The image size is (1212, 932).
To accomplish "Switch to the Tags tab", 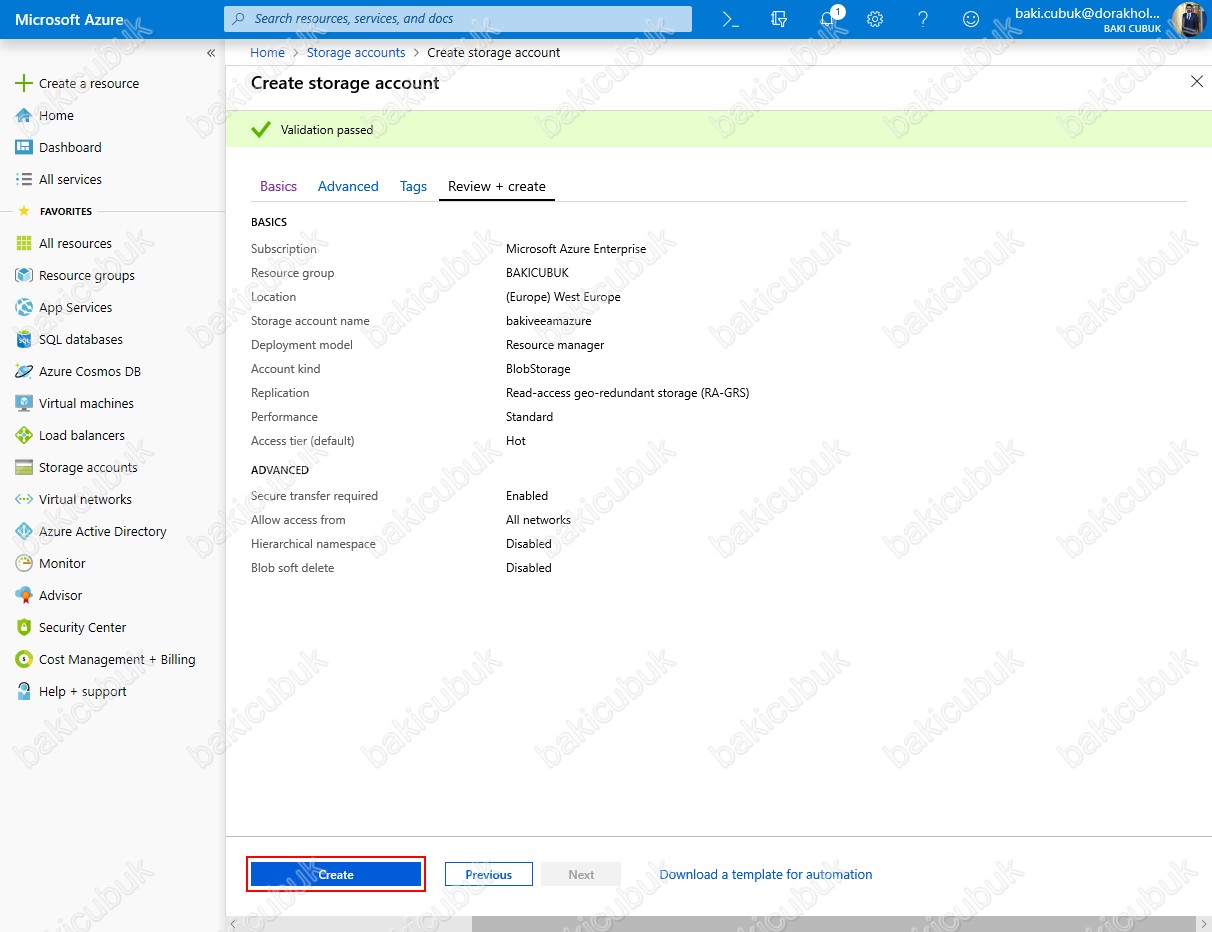I will pos(413,186).
